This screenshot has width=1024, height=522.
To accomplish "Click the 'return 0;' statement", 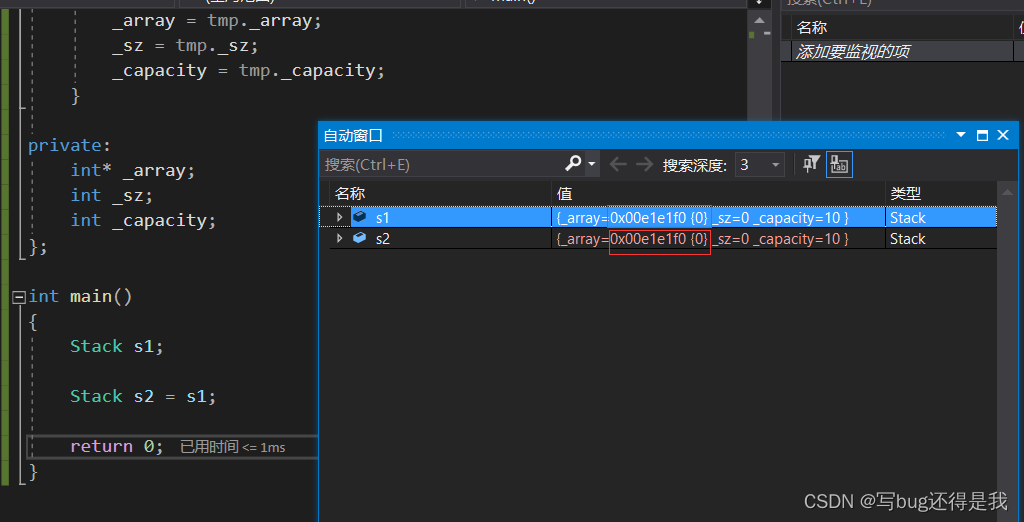I will click(116, 446).
